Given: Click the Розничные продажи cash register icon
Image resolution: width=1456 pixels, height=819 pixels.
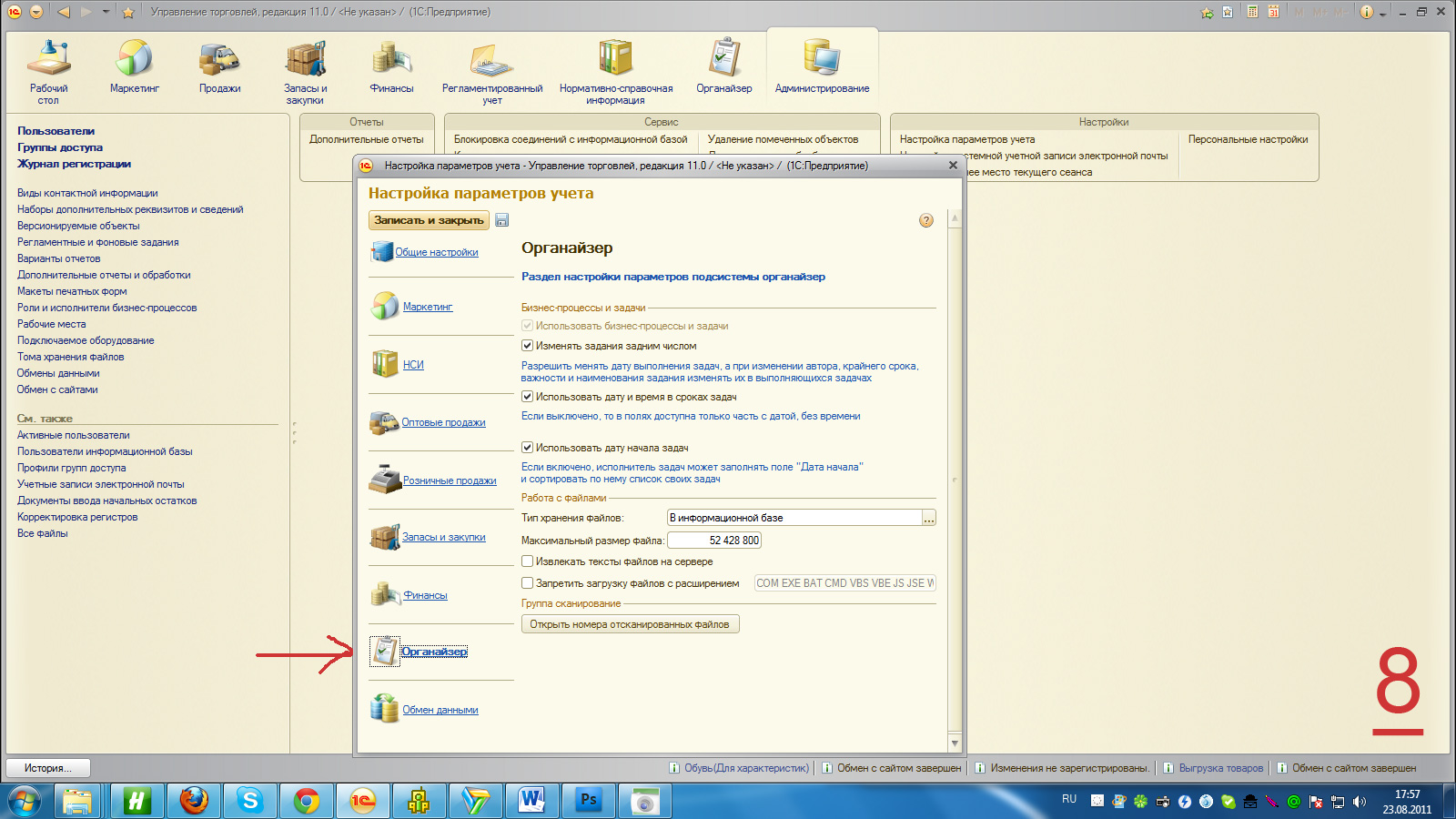Looking at the screenshot, I should (x=385, y=480).
